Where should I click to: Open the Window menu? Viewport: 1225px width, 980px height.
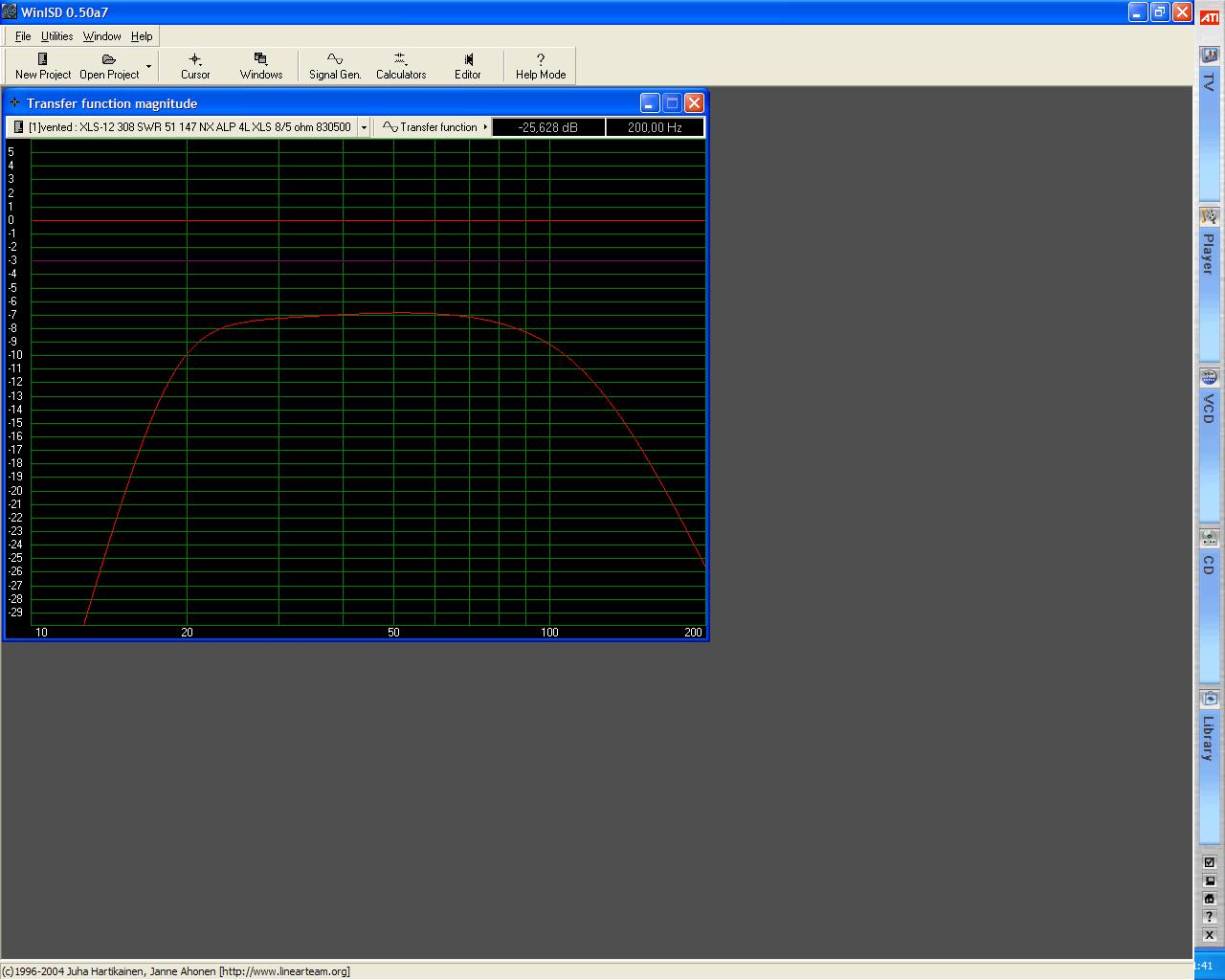101,36
